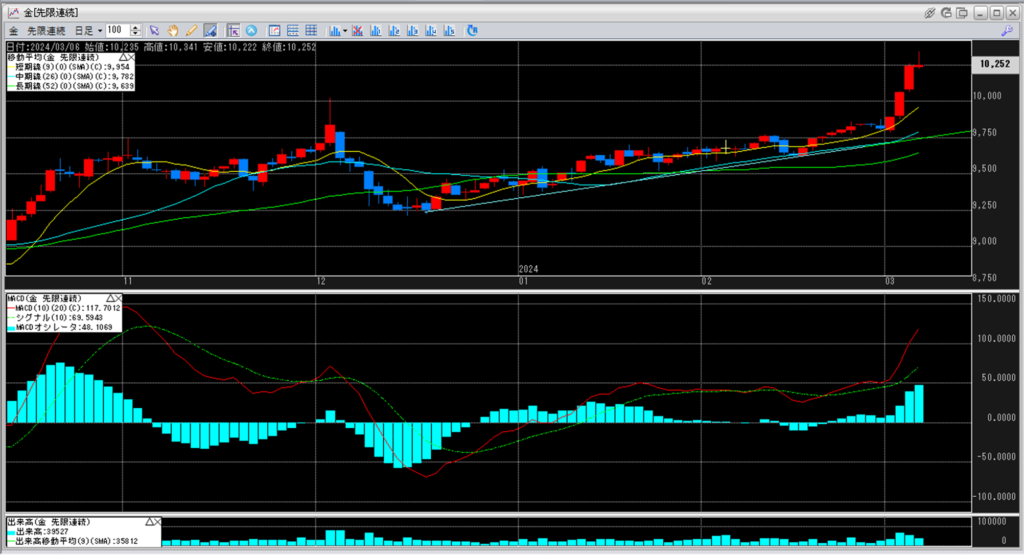Open settings with the wrench icon
This screenshot has width=1024, height=555.
[1006, 30]
